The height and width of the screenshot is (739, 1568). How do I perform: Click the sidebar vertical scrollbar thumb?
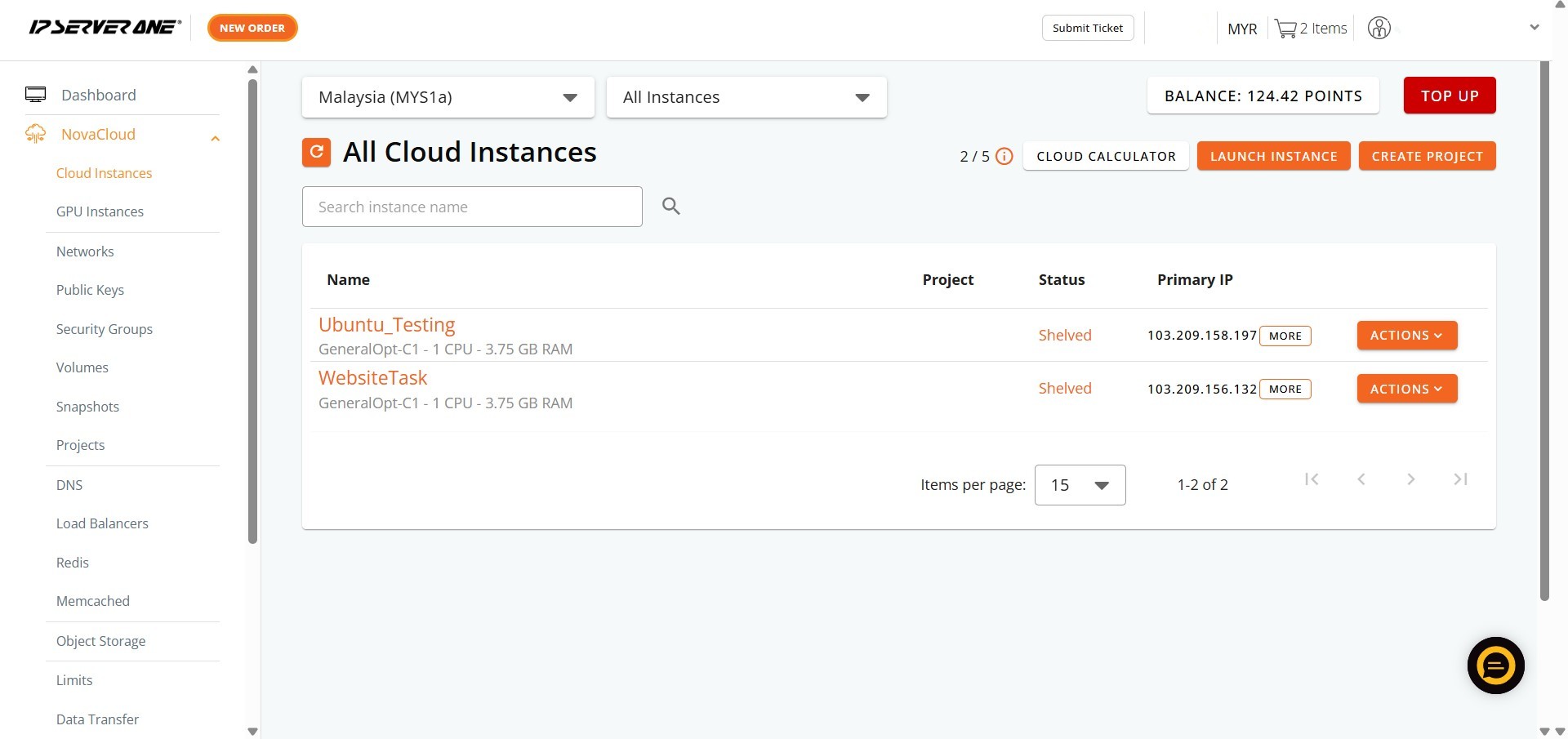click(252, 310)
